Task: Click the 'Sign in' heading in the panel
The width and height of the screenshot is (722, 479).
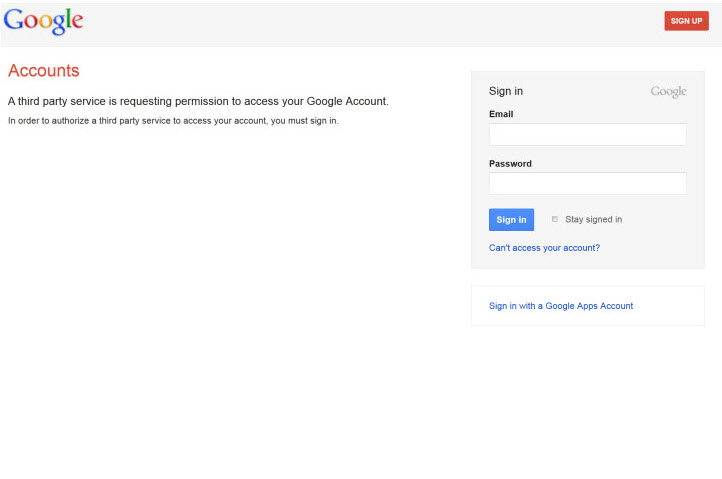Action: pos(505,91)
